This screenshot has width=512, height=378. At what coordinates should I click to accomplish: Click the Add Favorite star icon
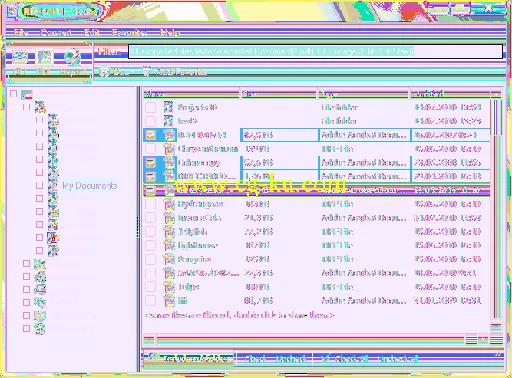click(146, 71)
